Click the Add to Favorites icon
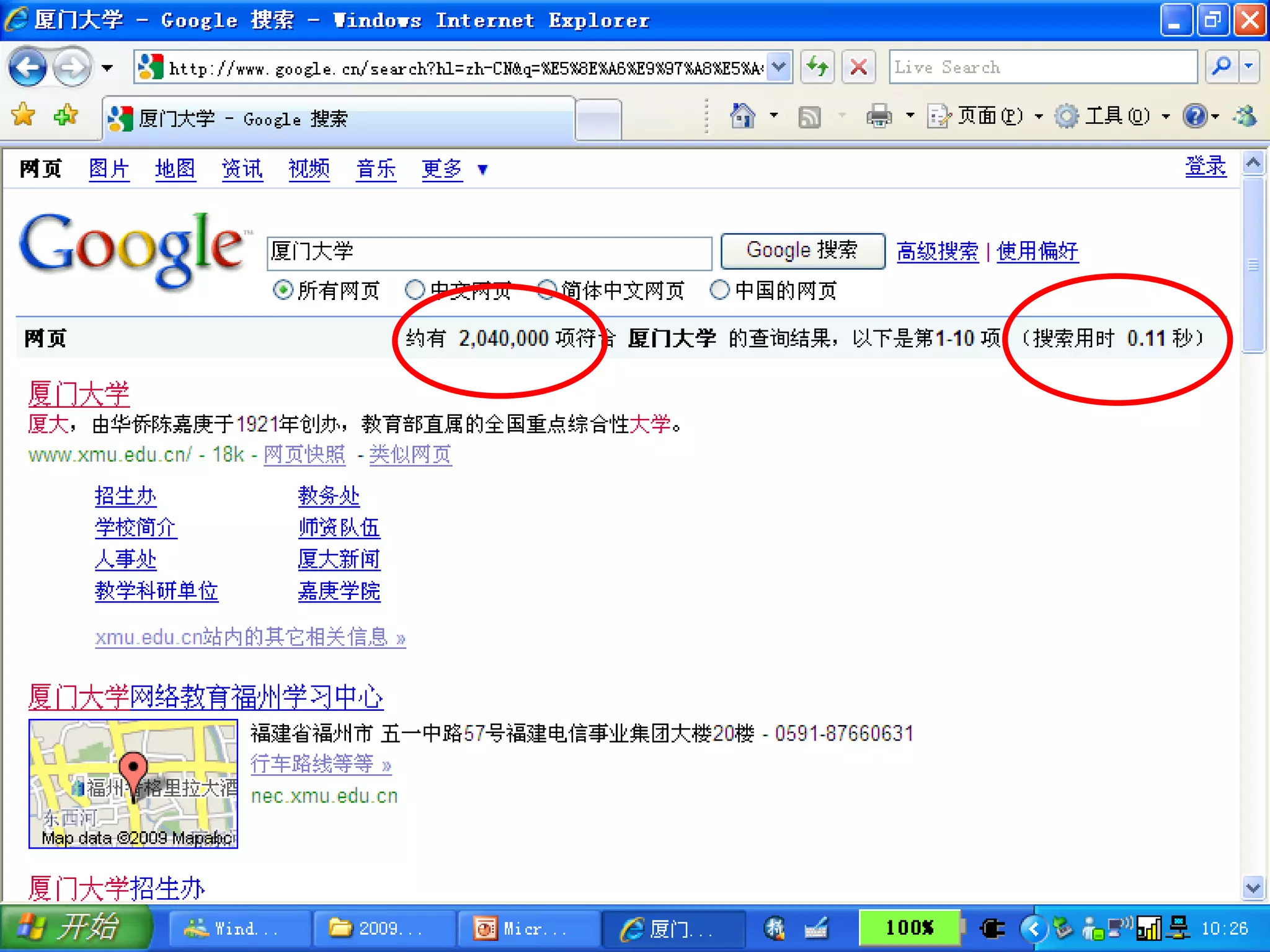Viewport: 1270px width, 952px height. pos(65,115)
